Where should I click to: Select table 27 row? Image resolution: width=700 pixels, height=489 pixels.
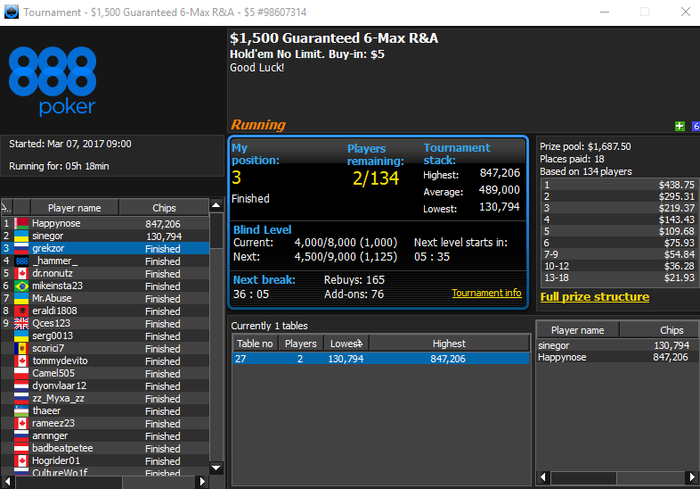click(x=381, y=359)
